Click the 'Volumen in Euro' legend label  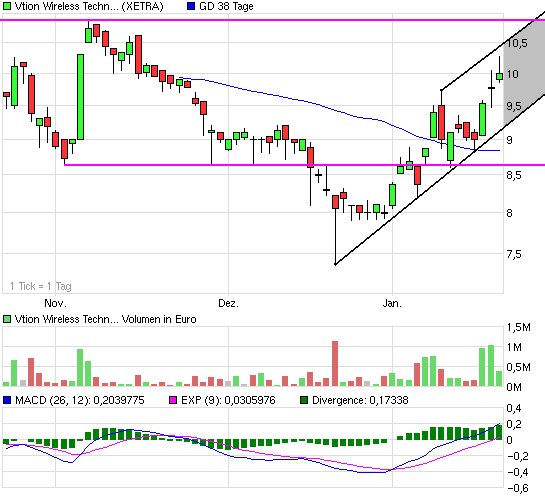[x=159, y=319]
